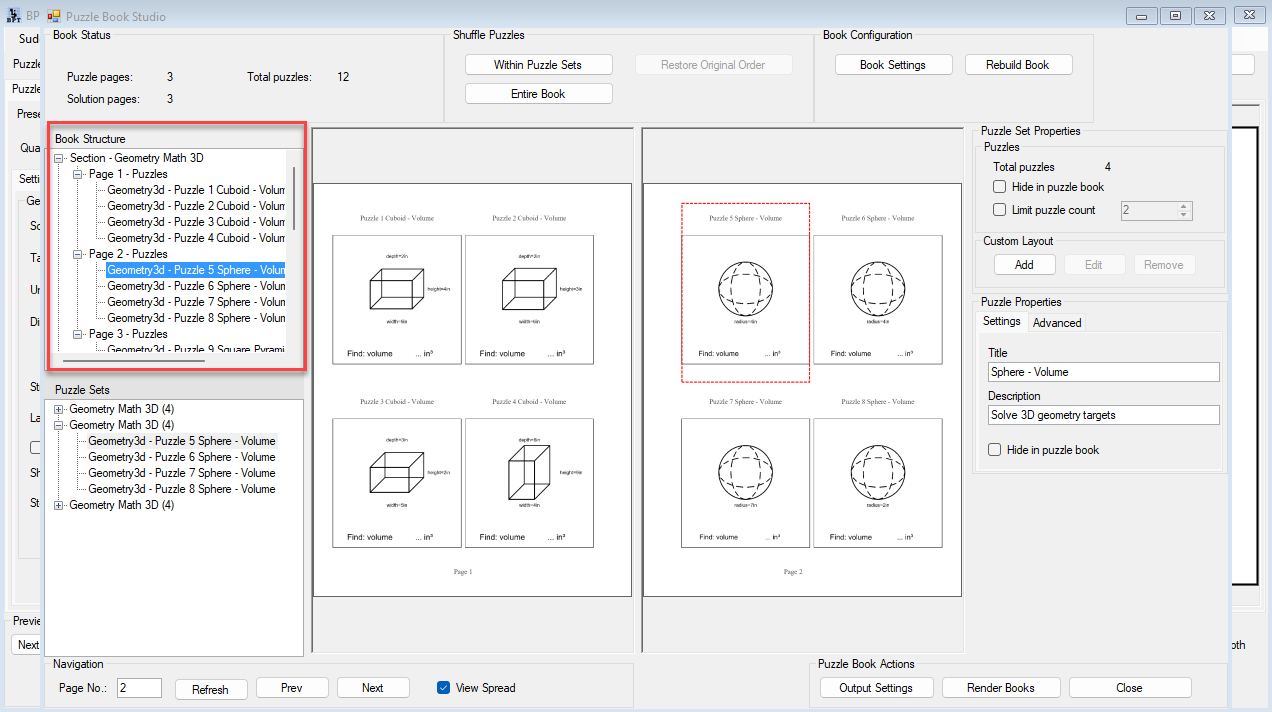Click the decrement arrow of the puzzle count stepper
This screenshot has height=712, width=1272.
tap(1184, 215)
